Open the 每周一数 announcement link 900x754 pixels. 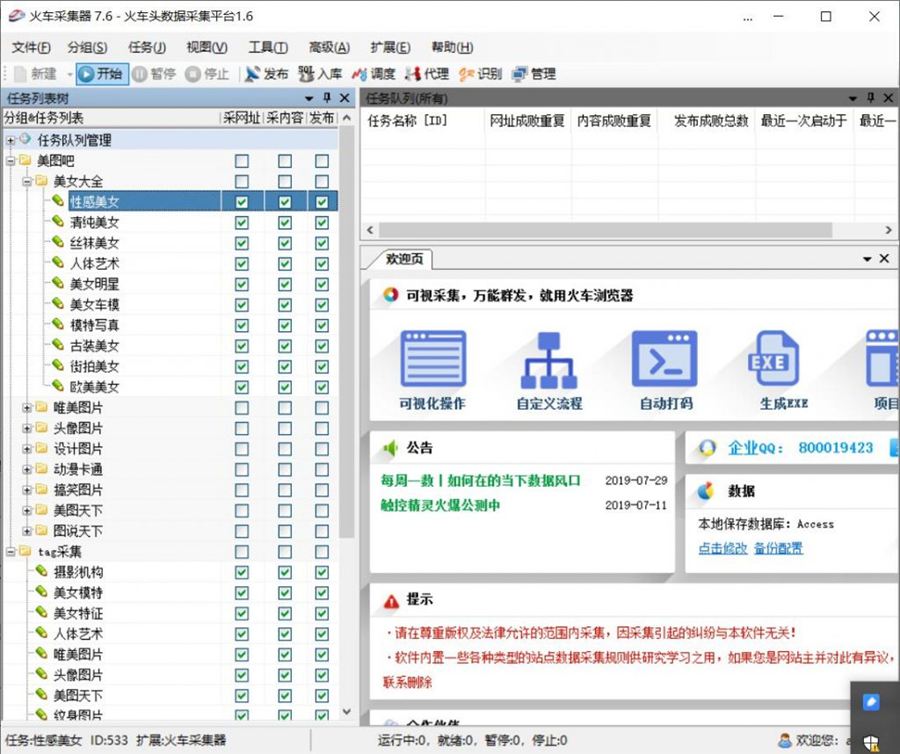tap(480, 480)
